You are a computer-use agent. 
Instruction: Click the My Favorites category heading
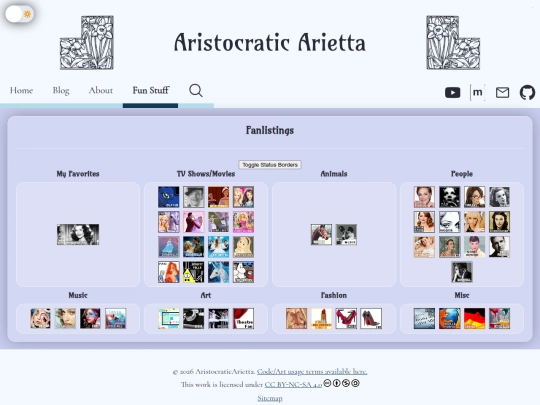point(78,174)
